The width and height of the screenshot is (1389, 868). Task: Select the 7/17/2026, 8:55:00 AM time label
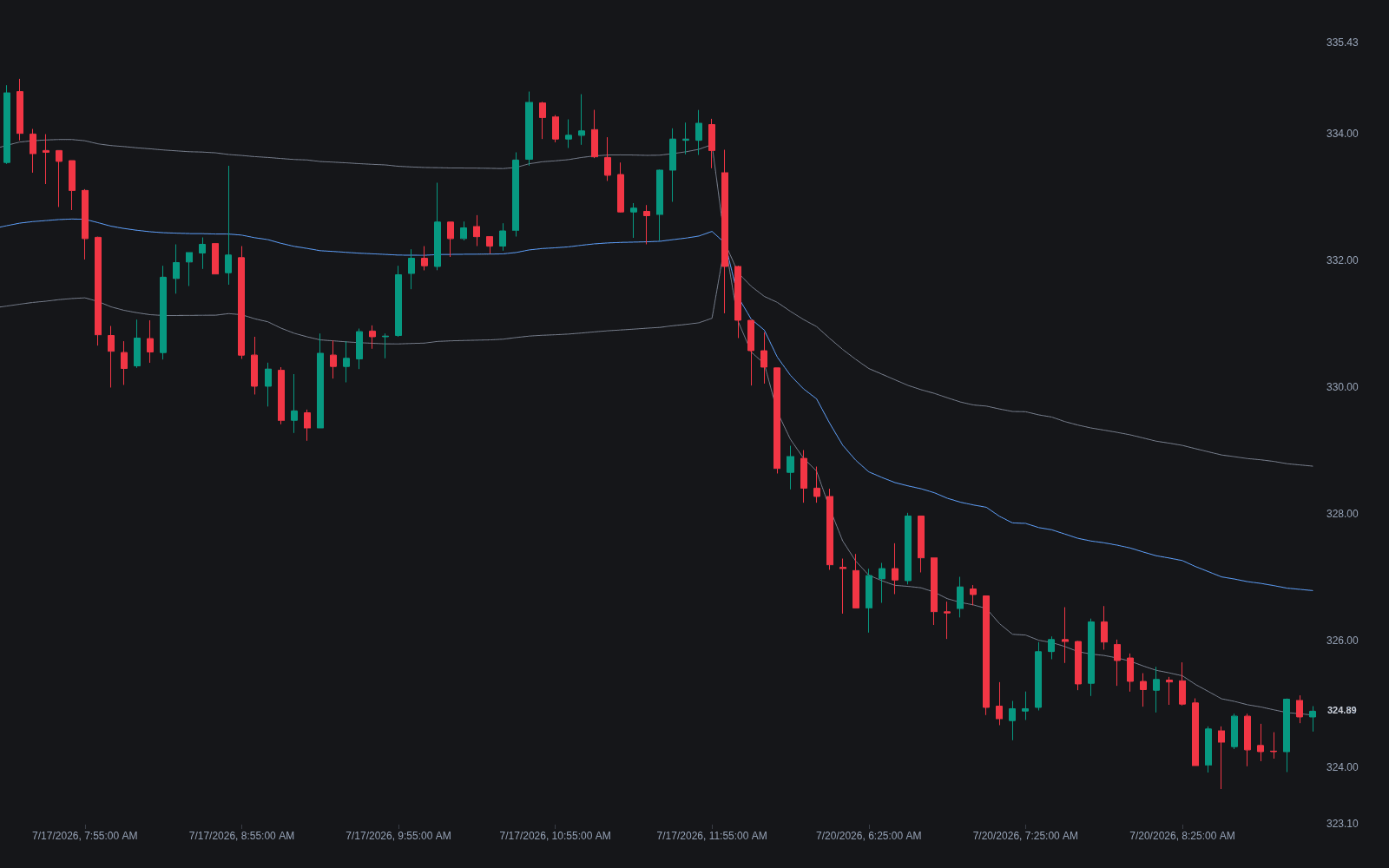(241, 836)
